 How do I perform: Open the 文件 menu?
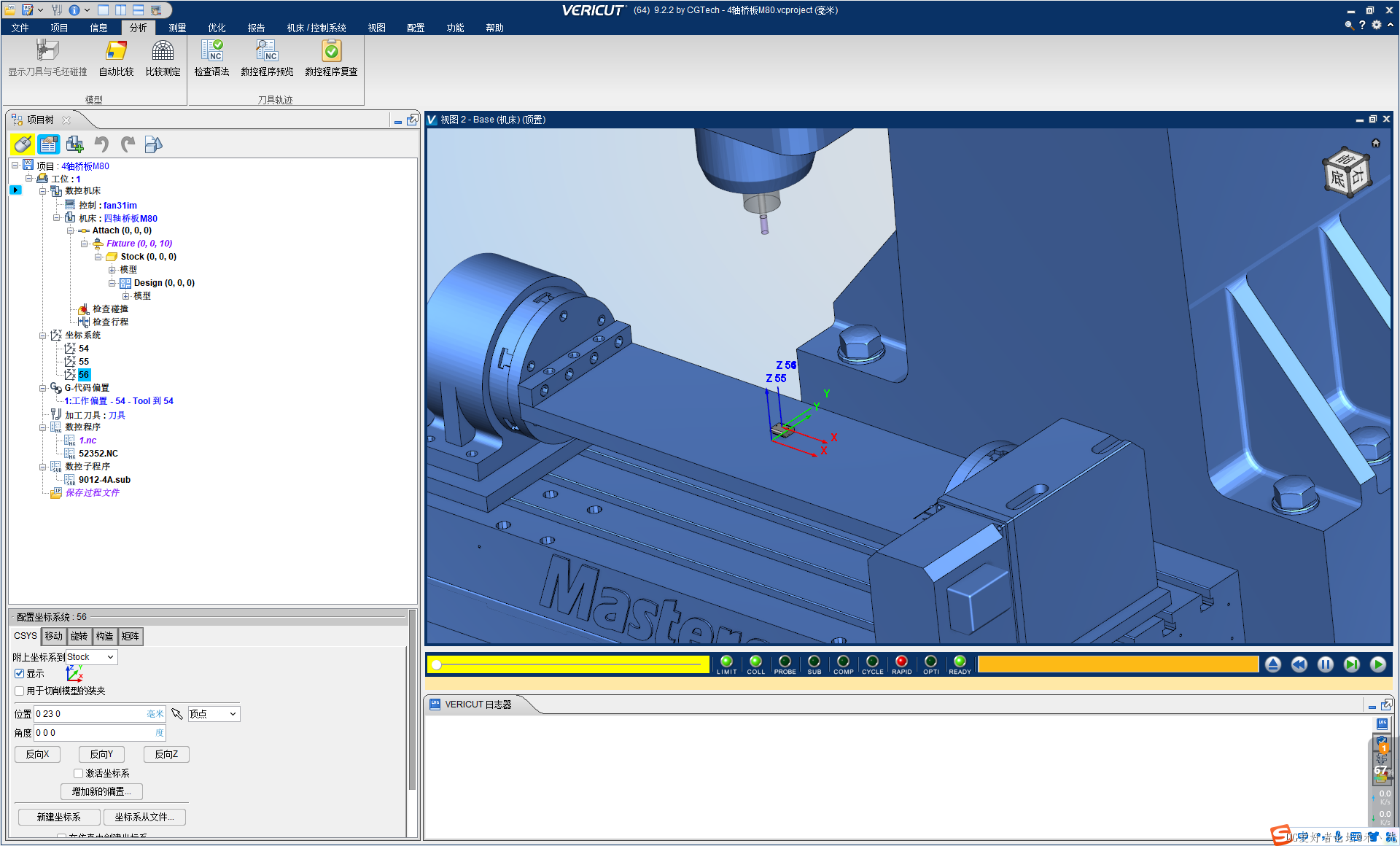20,28
